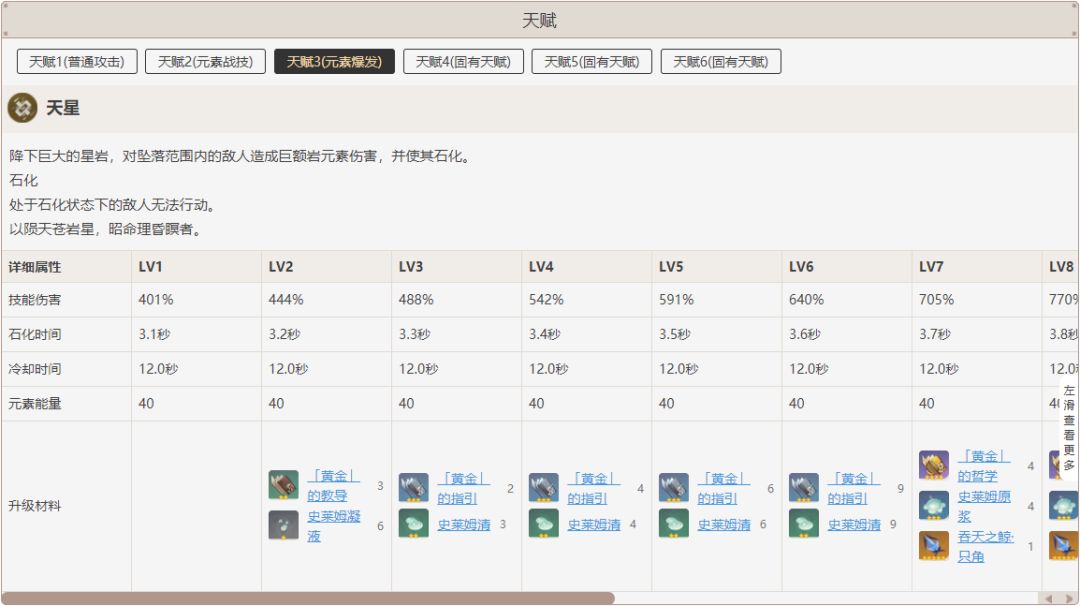The width and height of the screenshot is (1080, 606).
Task: Open the LV4 史莱姆清 link
Action: tap(594, 525)
